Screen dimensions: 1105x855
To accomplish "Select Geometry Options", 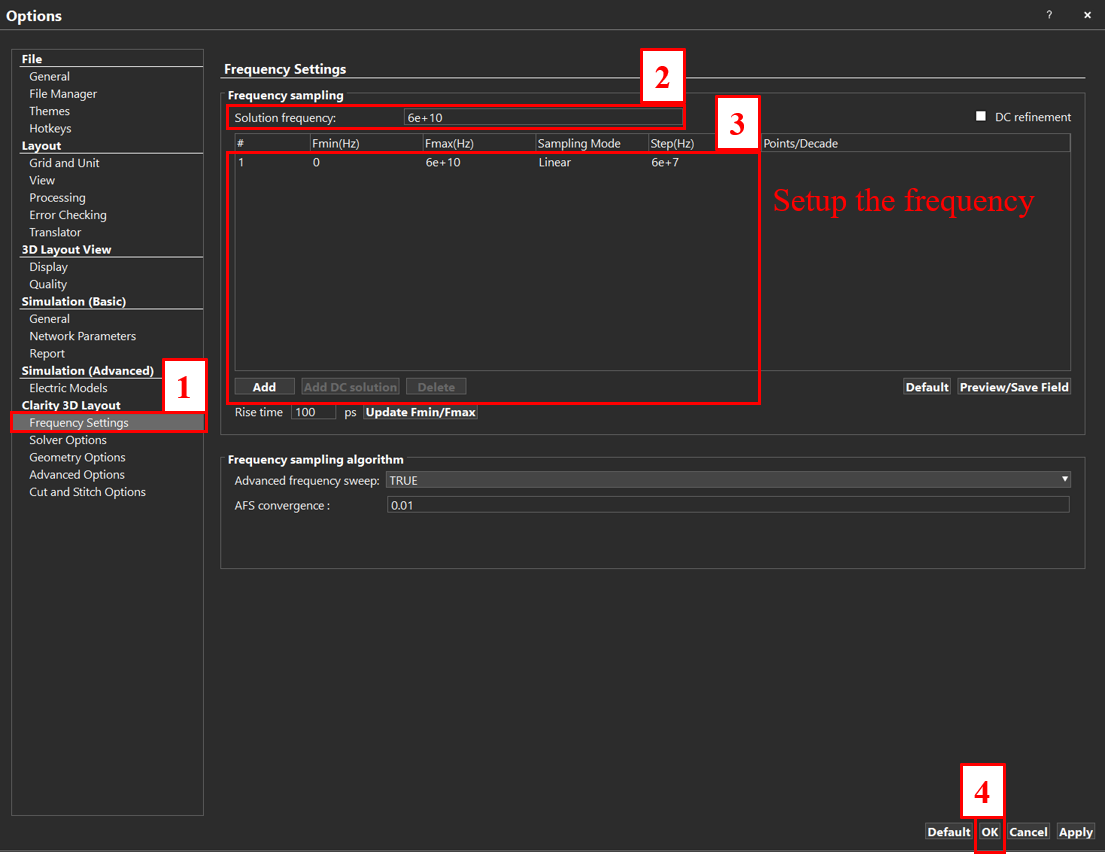I will click(x=77, y=457).
